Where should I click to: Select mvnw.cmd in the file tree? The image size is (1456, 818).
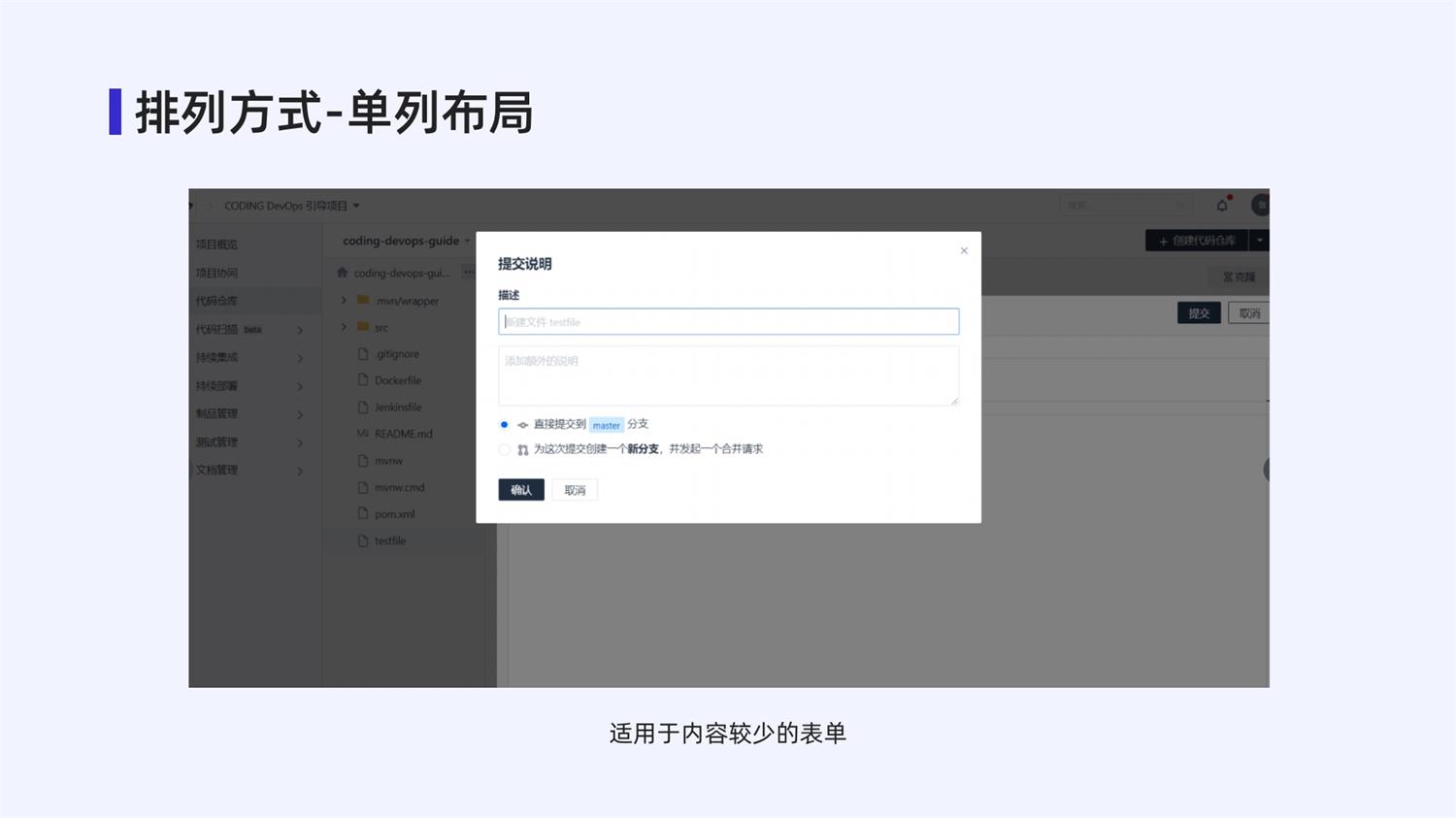pyautogui.click(x=400, y=487)
